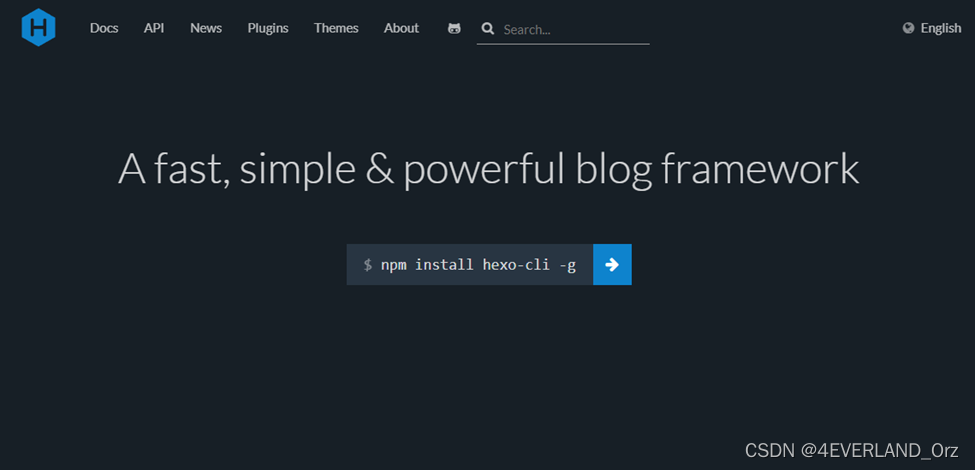Click the '-g' flag in the install command

(x=567, y=265)
